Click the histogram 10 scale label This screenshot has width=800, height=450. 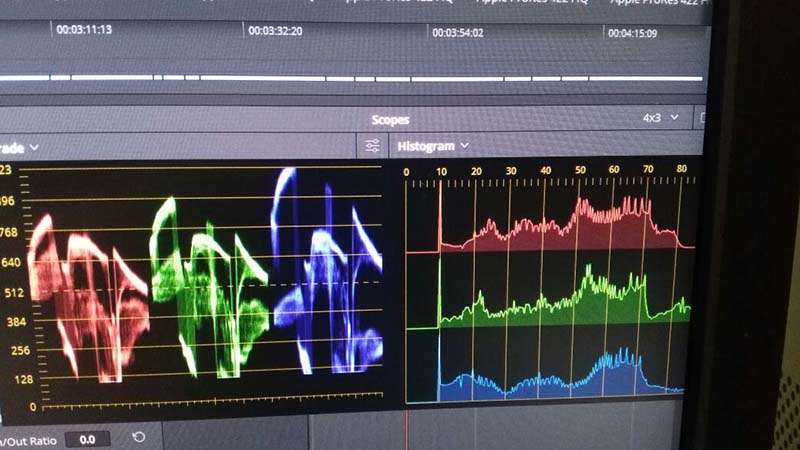pyautogui.click(x=441, y=171)
